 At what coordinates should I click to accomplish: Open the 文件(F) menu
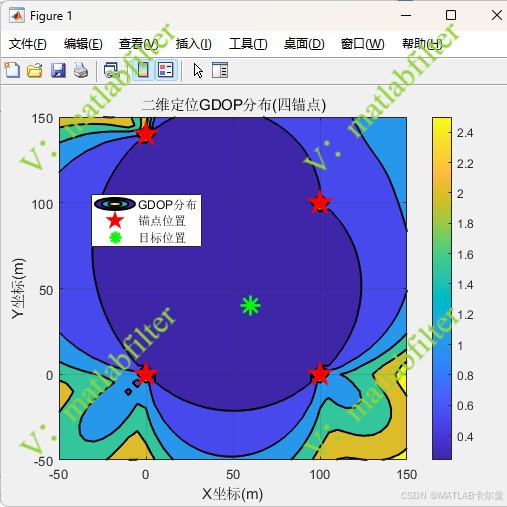tap(27, 44)
